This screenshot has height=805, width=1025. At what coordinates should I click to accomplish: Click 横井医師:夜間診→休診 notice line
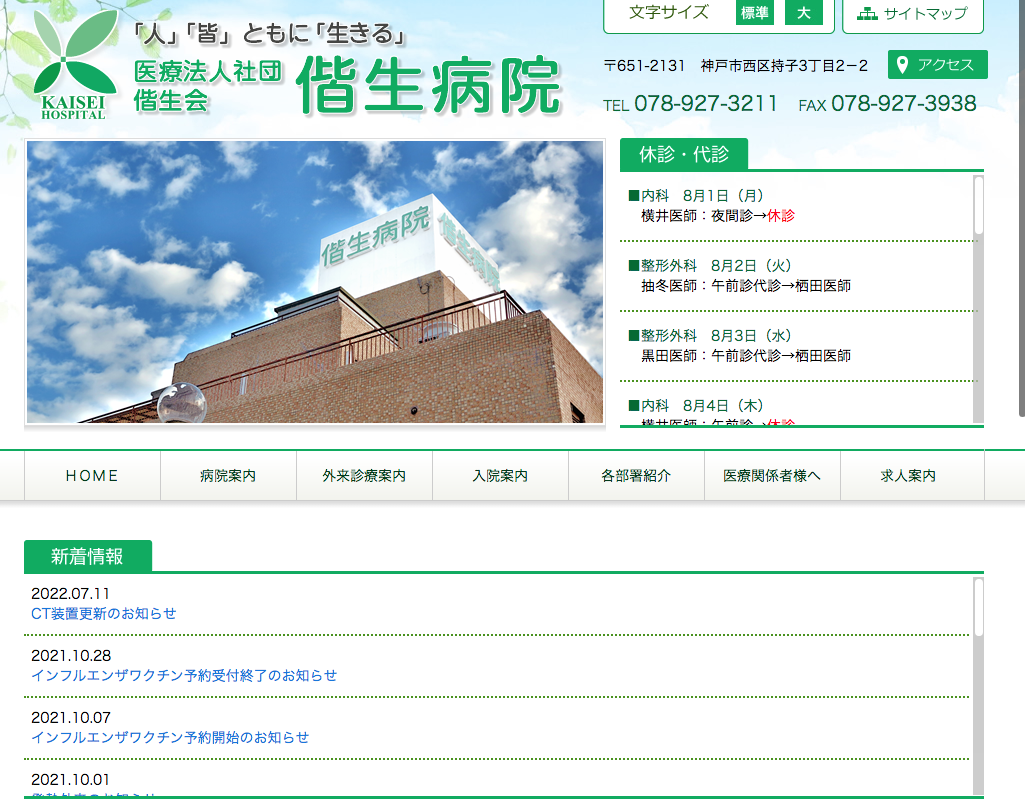pos(718,216)
